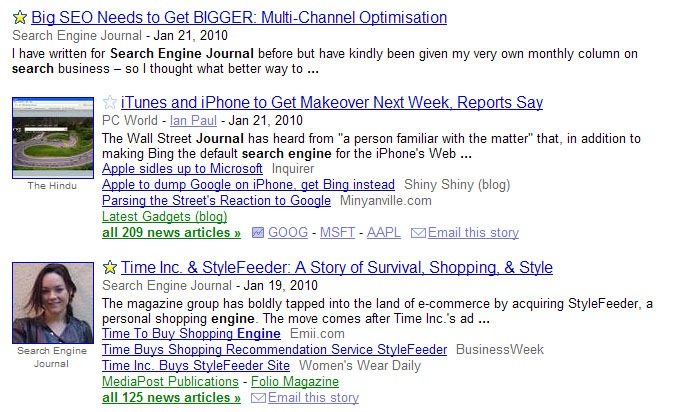This screenshot has height=412, width=682.
Task: Visit MediaPost Publications source link
Action: click(170, 381)
